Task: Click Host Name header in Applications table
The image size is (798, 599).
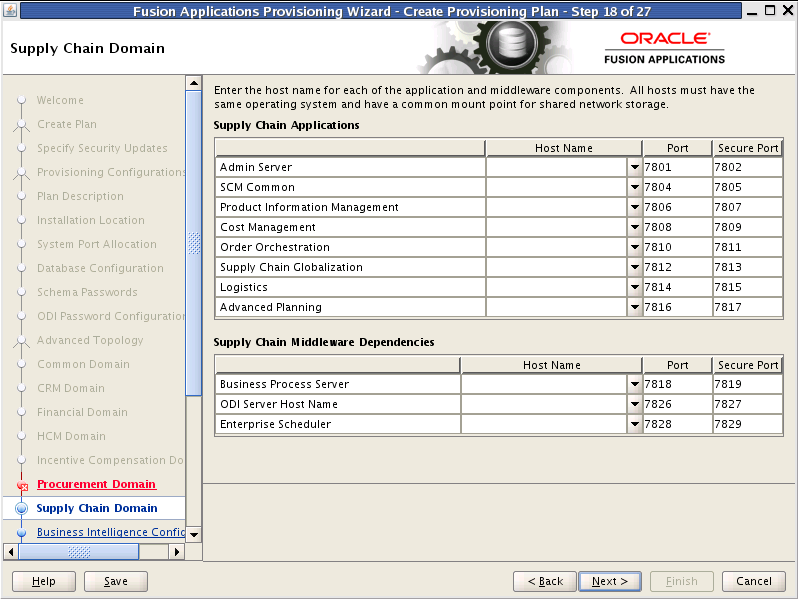Action: coord(564,148)
